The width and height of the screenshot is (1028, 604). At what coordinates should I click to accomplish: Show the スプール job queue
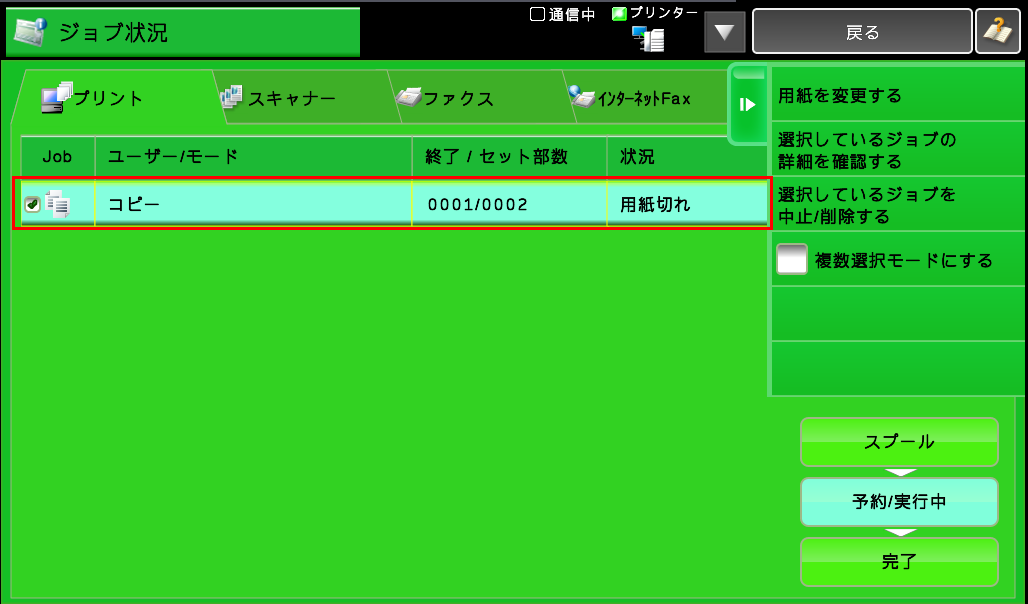pos(899,442)
